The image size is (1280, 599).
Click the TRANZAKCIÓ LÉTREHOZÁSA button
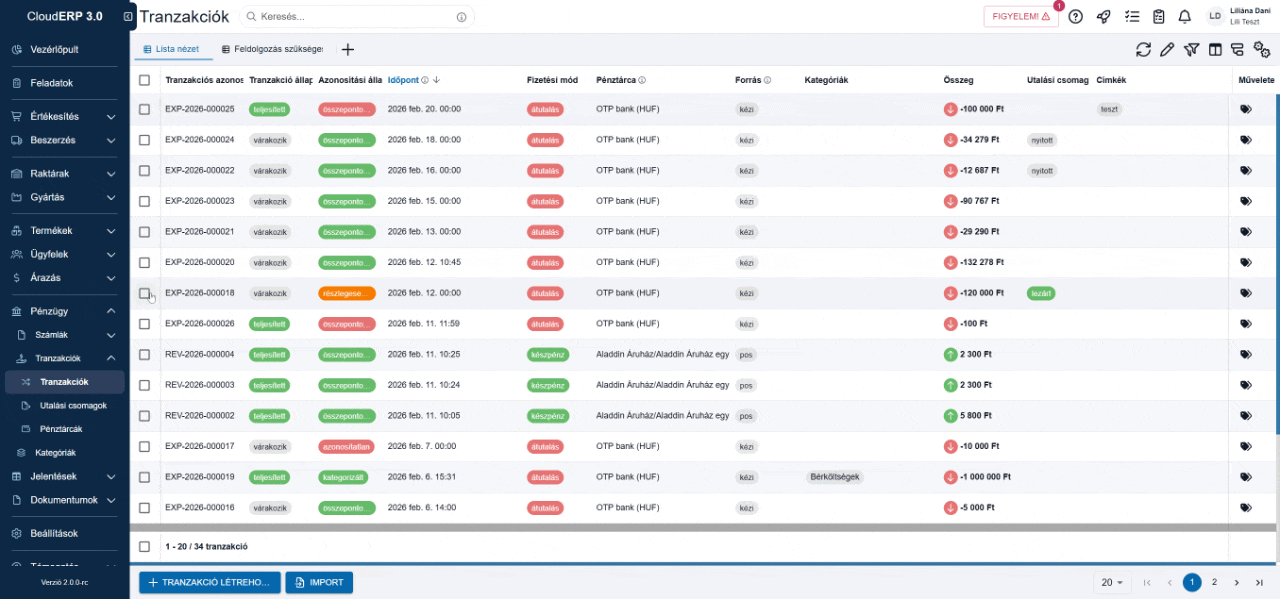(x=209, y=582)
